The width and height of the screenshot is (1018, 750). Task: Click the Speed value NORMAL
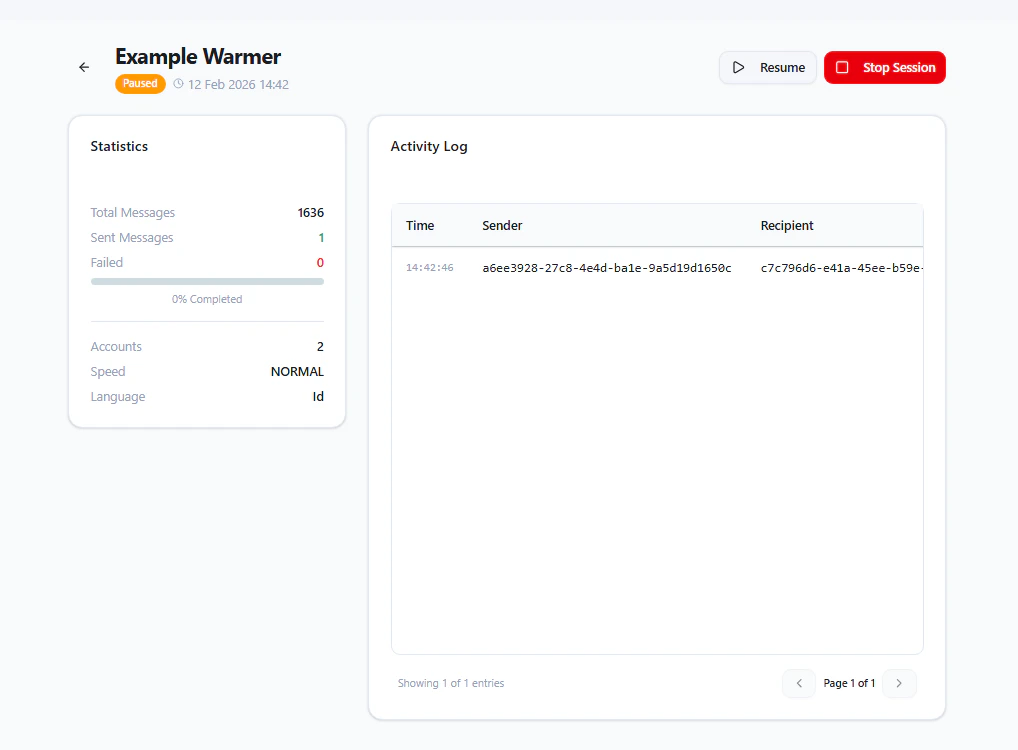point(297,371)
